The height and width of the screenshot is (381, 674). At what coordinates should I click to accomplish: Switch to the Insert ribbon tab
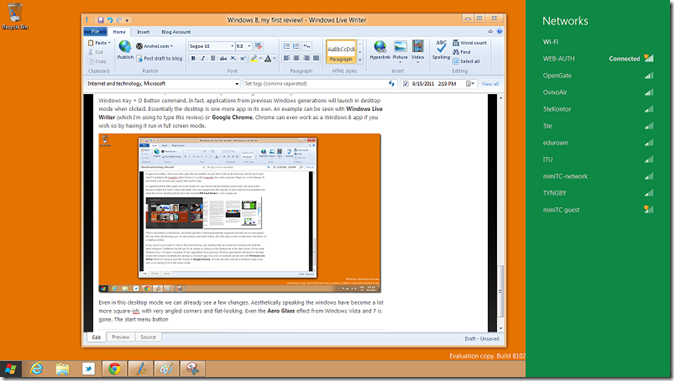pyautogui.click(x=143, y=32)
